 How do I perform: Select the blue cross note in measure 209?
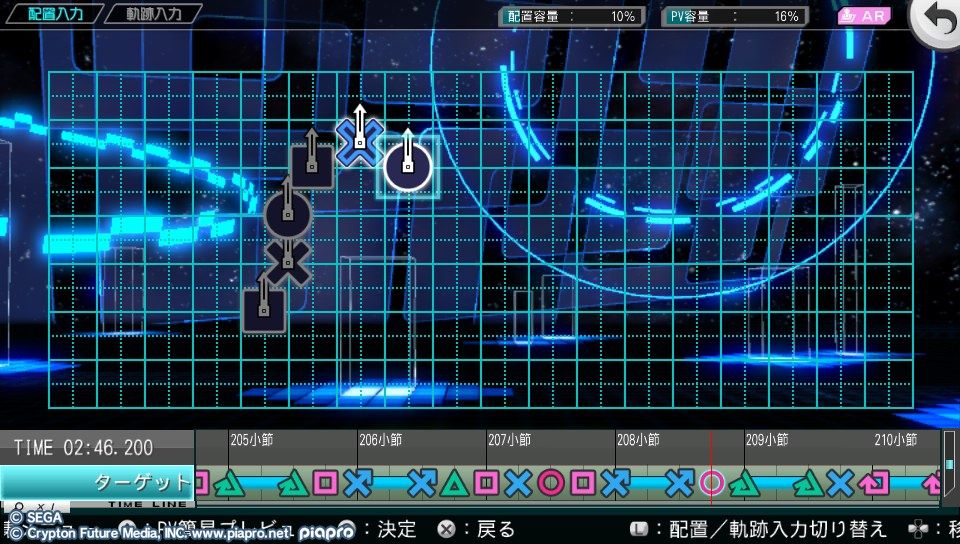coord(841,483)
